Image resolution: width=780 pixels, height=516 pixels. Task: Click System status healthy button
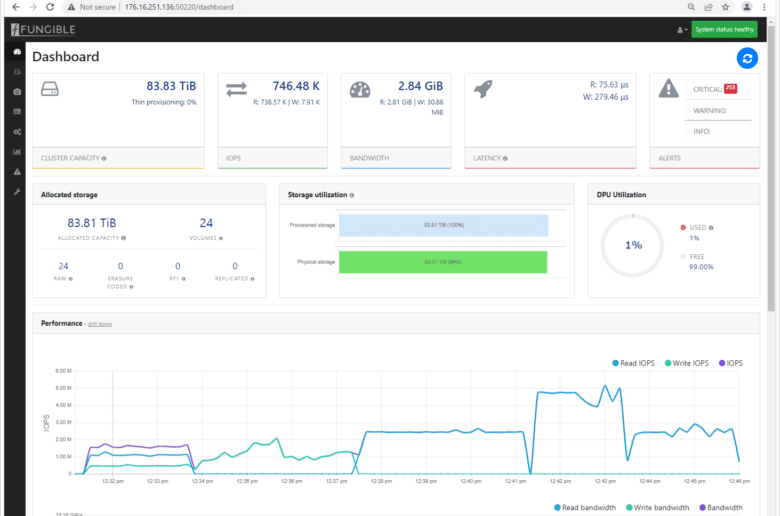(x=724, y=29)
